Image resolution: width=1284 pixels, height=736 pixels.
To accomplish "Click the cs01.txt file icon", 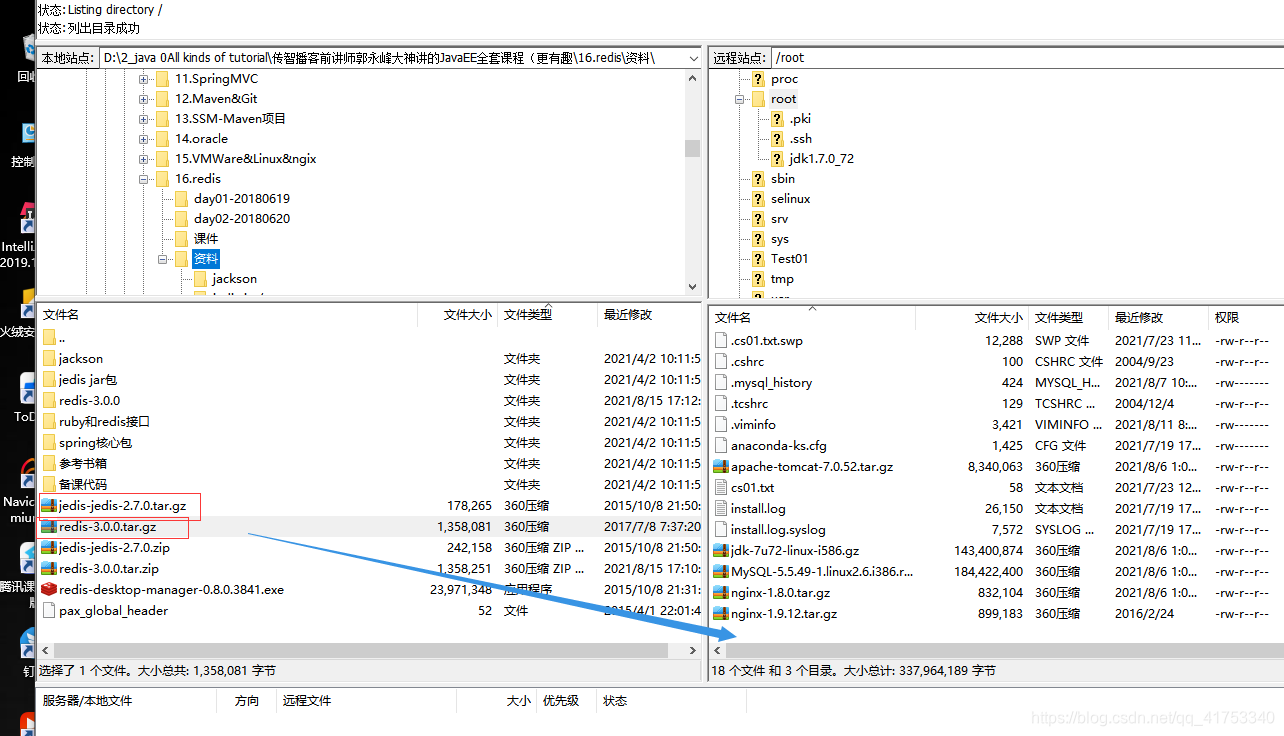I will coord(721,488).
